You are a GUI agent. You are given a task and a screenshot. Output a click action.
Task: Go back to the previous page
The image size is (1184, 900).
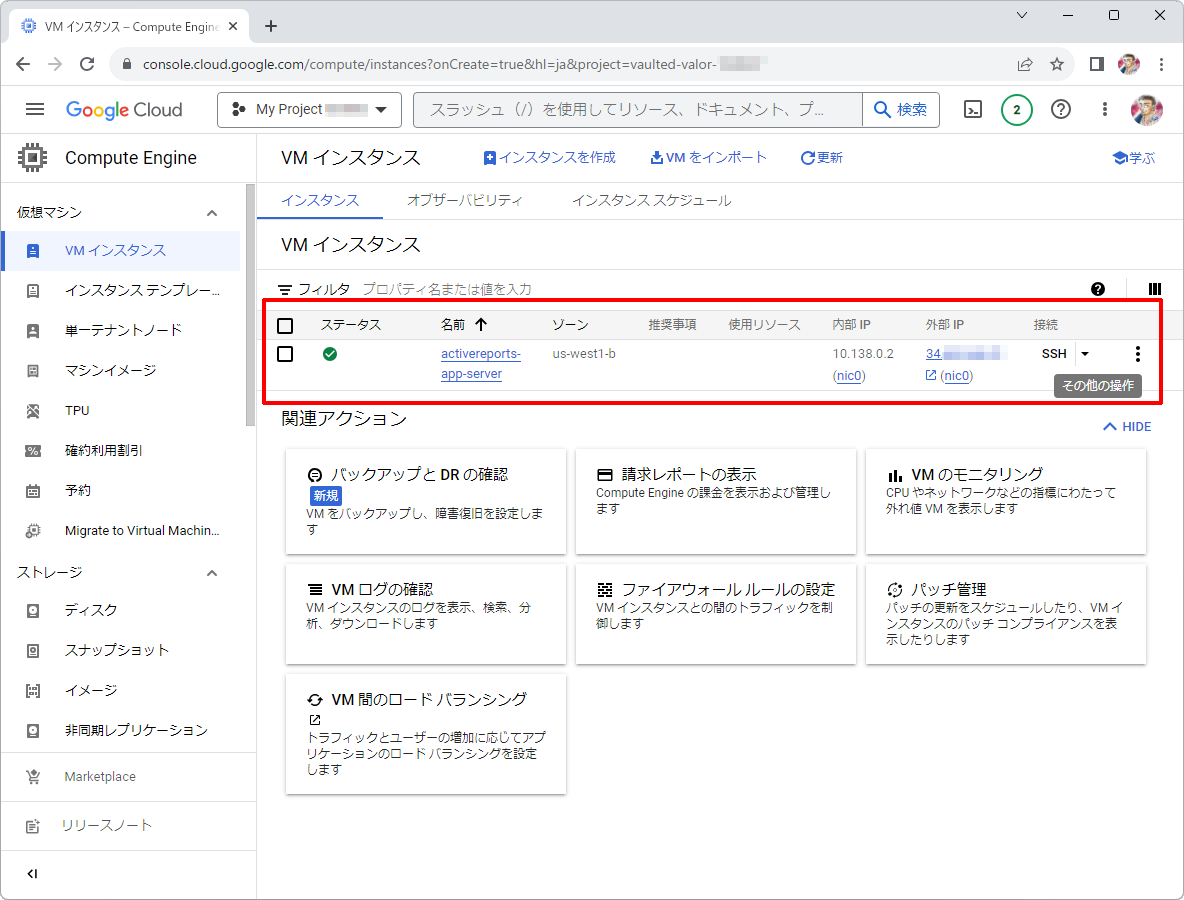23,64
